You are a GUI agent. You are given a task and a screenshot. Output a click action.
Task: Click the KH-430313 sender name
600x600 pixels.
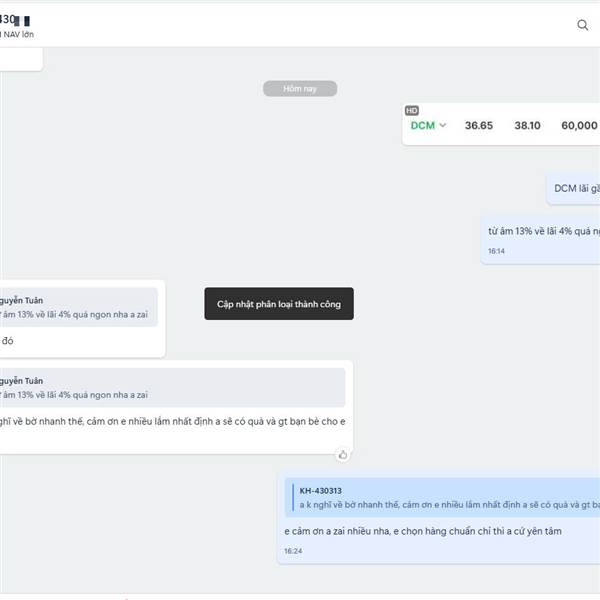point(321,491)
